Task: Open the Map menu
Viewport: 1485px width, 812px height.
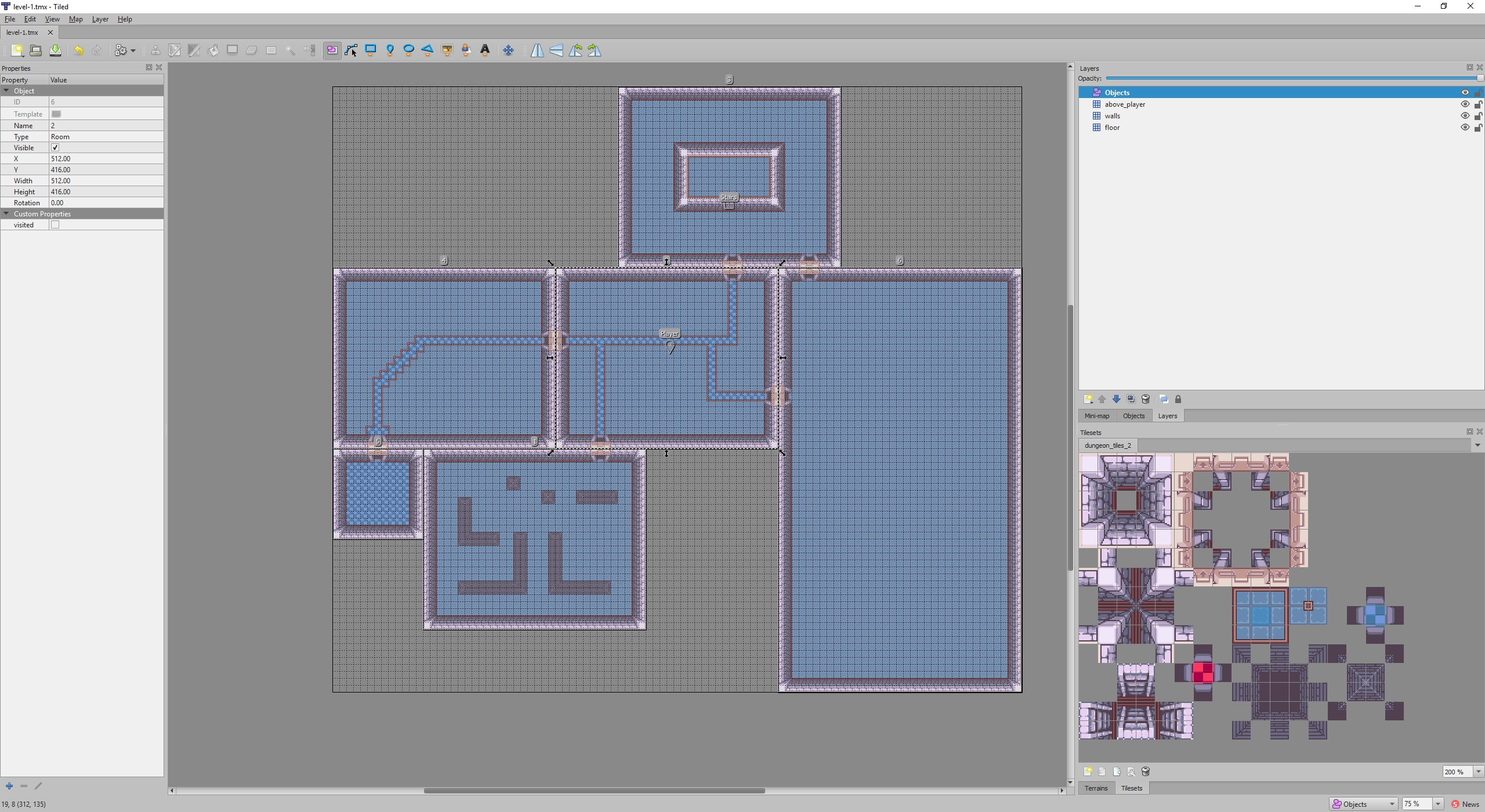Action: coord(75,19)
